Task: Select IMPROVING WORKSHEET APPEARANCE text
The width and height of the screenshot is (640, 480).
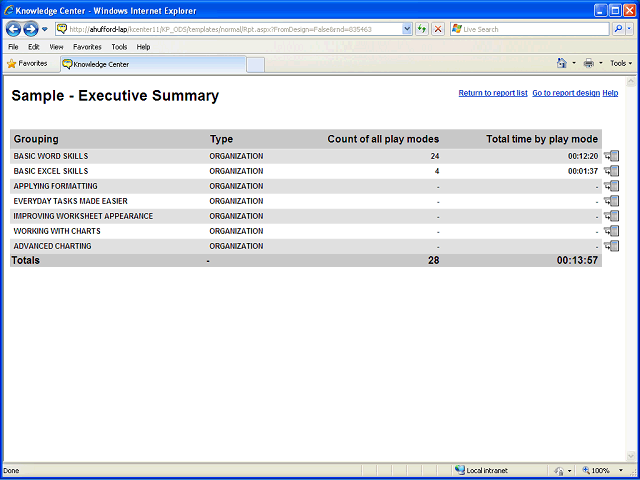Action: [83, 216]
